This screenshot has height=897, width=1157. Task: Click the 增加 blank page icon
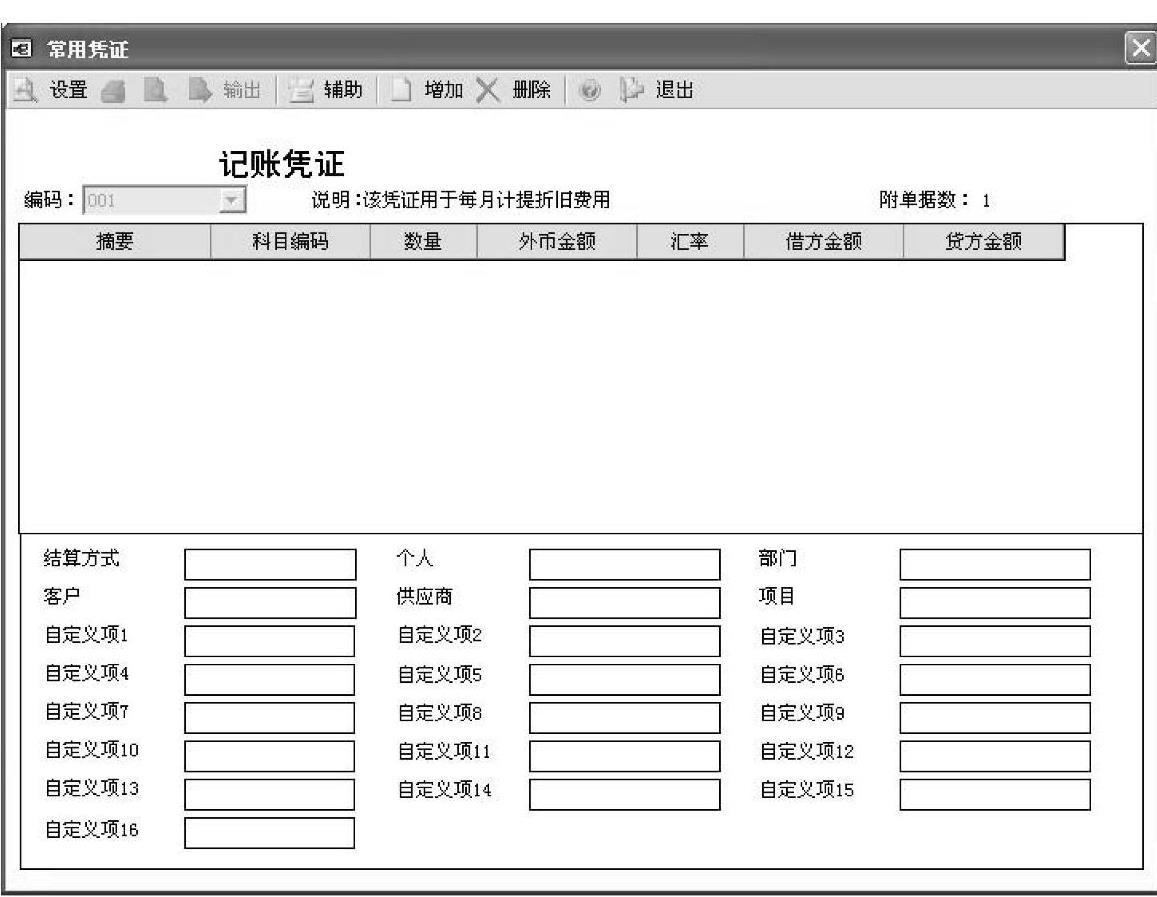pyautogui.click(x=401, y=91)
